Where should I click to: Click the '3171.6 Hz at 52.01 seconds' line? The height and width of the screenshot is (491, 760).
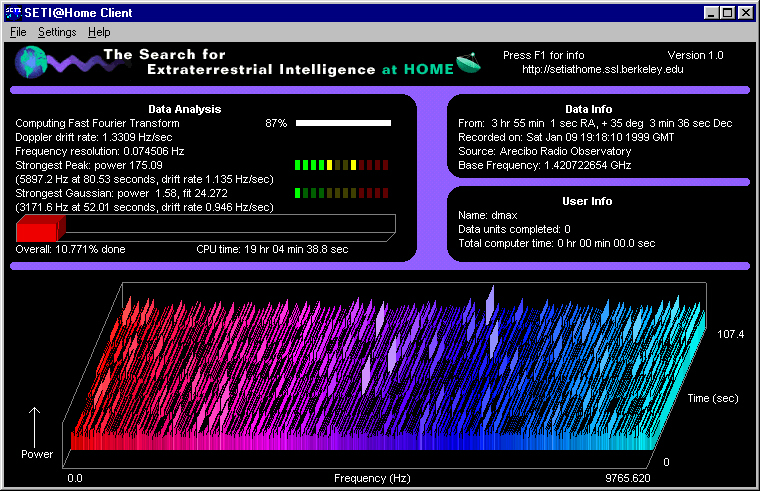[x=144, y=207]
